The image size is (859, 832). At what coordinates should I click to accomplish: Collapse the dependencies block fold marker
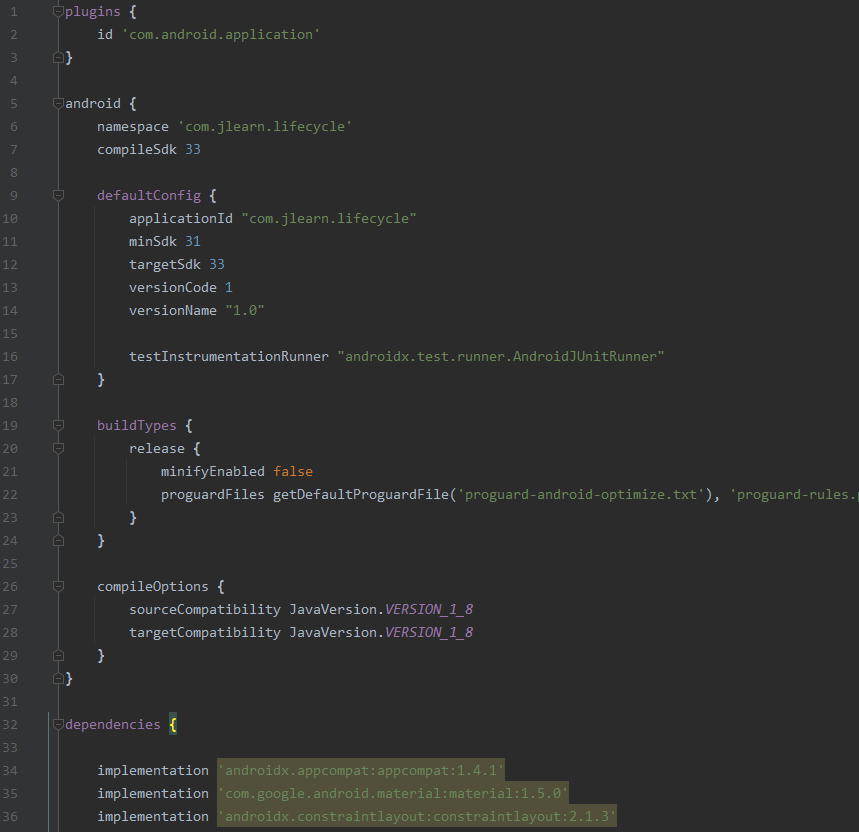click(58, 725)
